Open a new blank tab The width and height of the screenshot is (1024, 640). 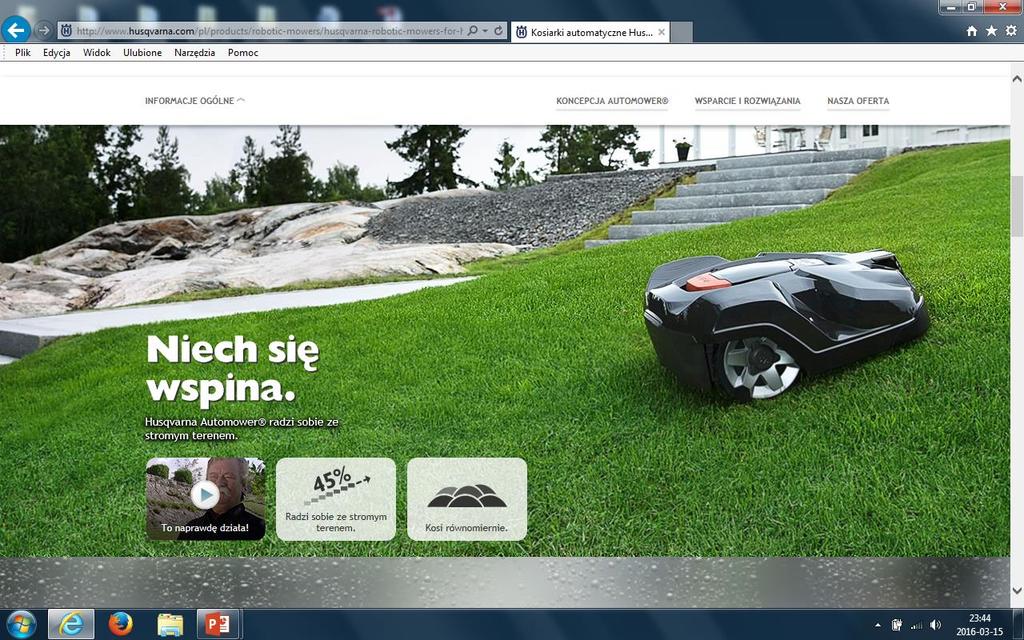pyautogui.click(x=682, y=32)
